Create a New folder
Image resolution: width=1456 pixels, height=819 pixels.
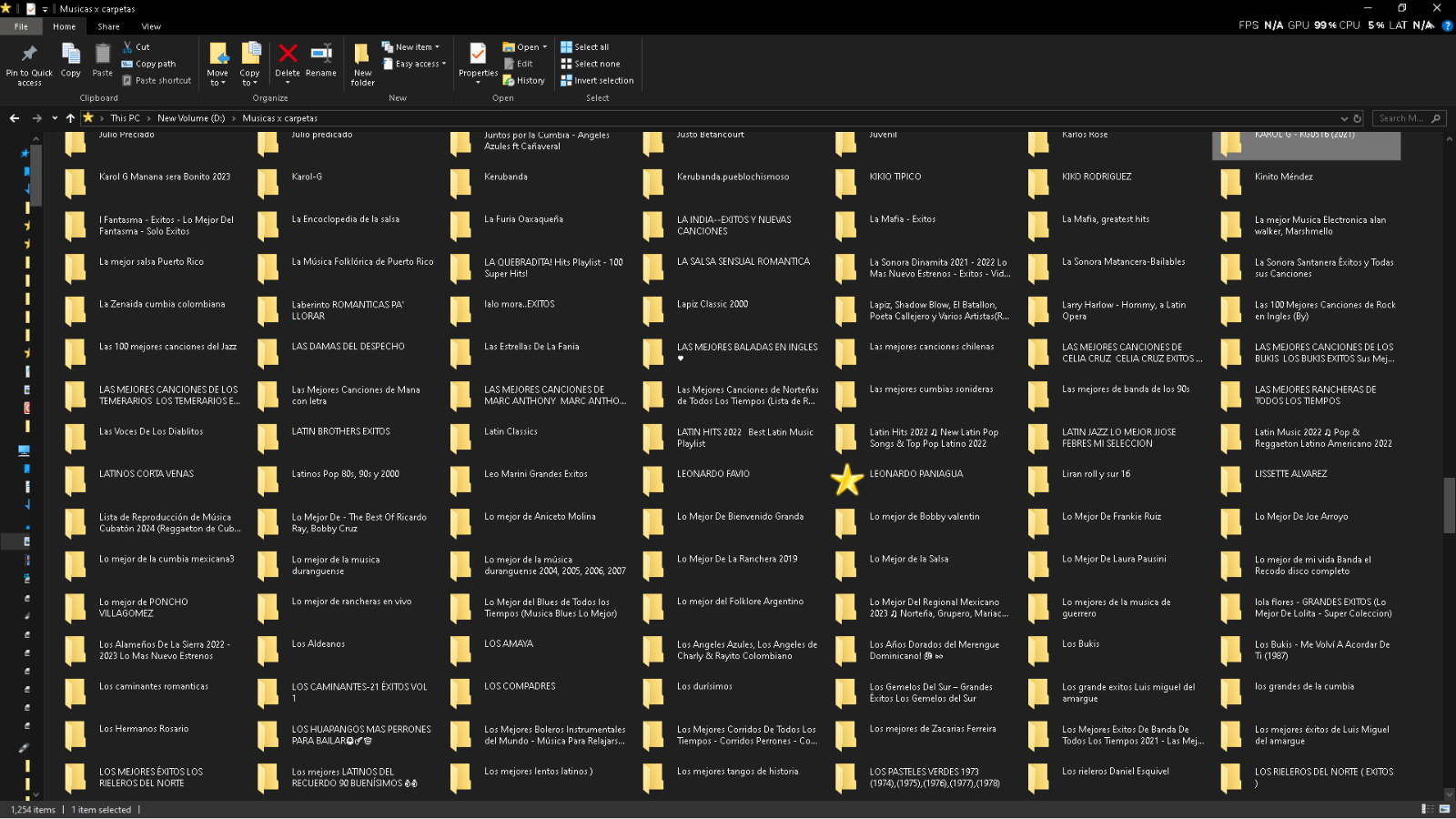[x=362, y=65]
